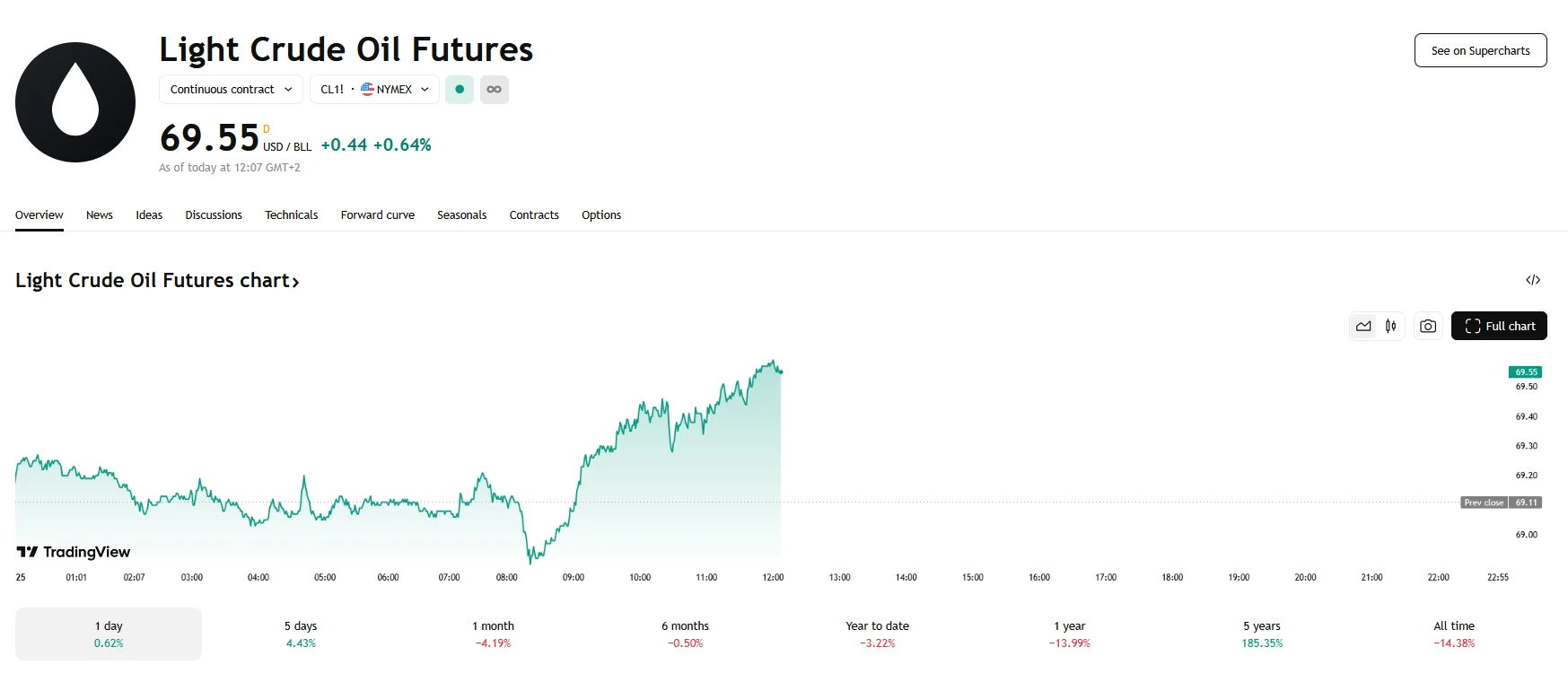The height and width of the screenshot is (682, 1568).
Task: Click the oil drop logo icon
Action: click(75, 102)
